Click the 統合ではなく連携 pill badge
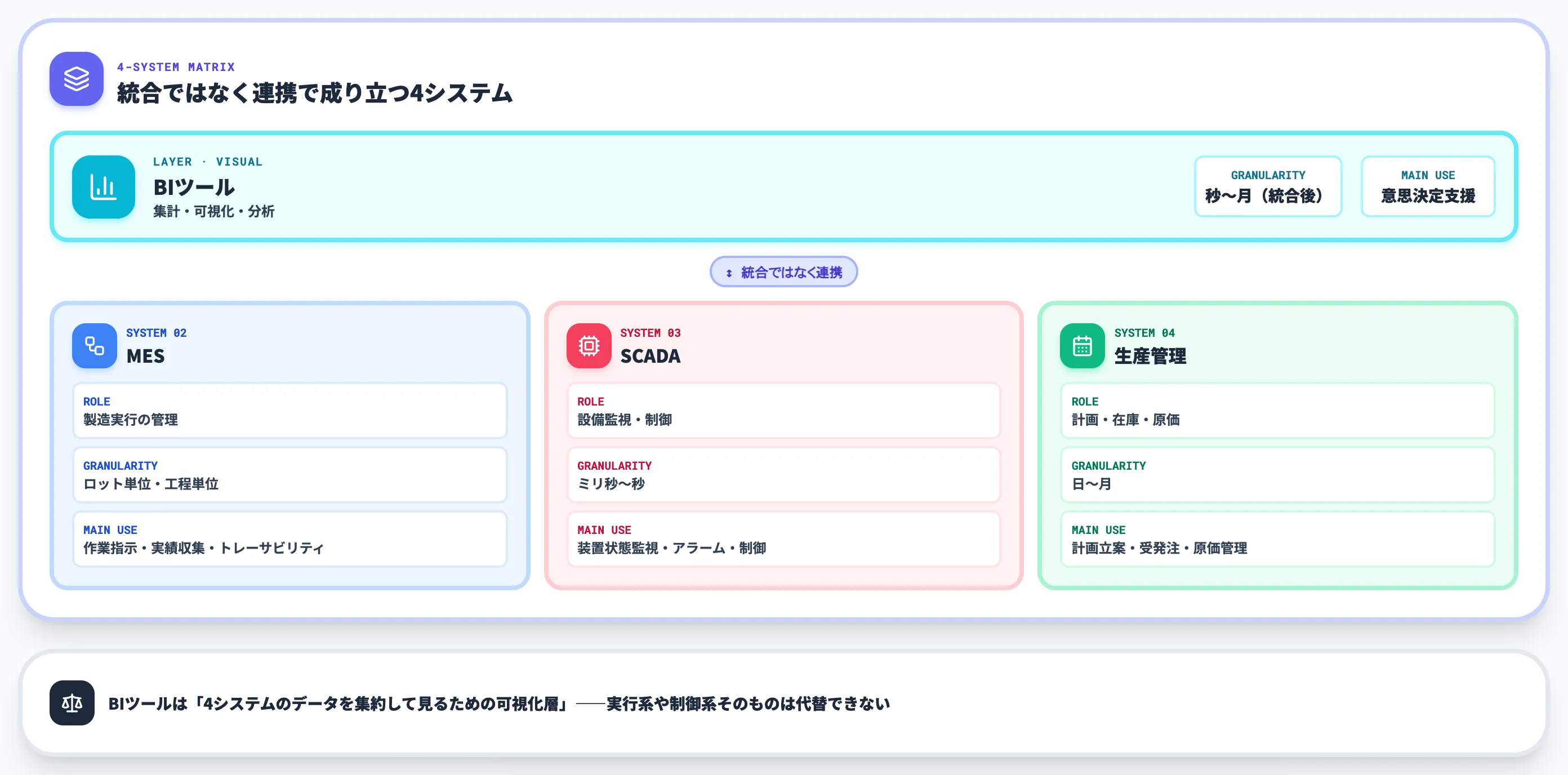The height and width of the screenshot is (775, 1568). click(784, 271)
